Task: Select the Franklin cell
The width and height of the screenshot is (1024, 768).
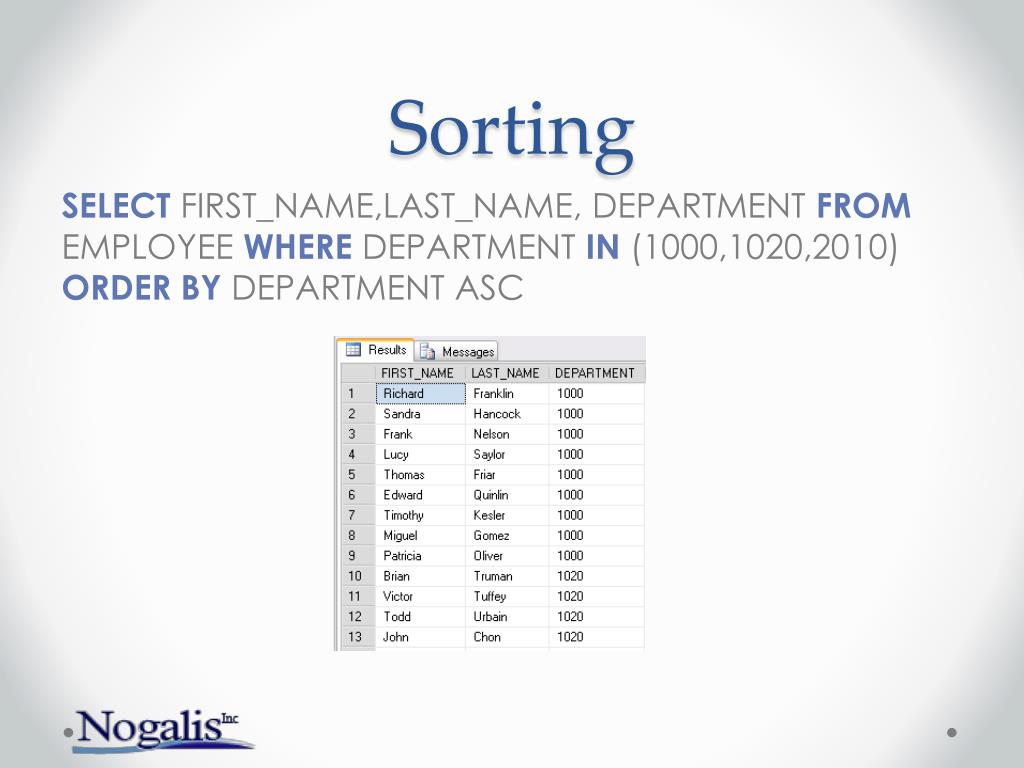Action: pos(507,394)
